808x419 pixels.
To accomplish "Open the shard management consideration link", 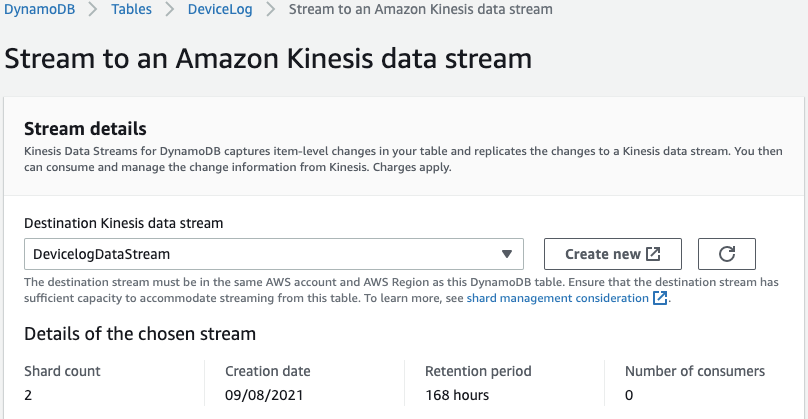I will point(557,298).
